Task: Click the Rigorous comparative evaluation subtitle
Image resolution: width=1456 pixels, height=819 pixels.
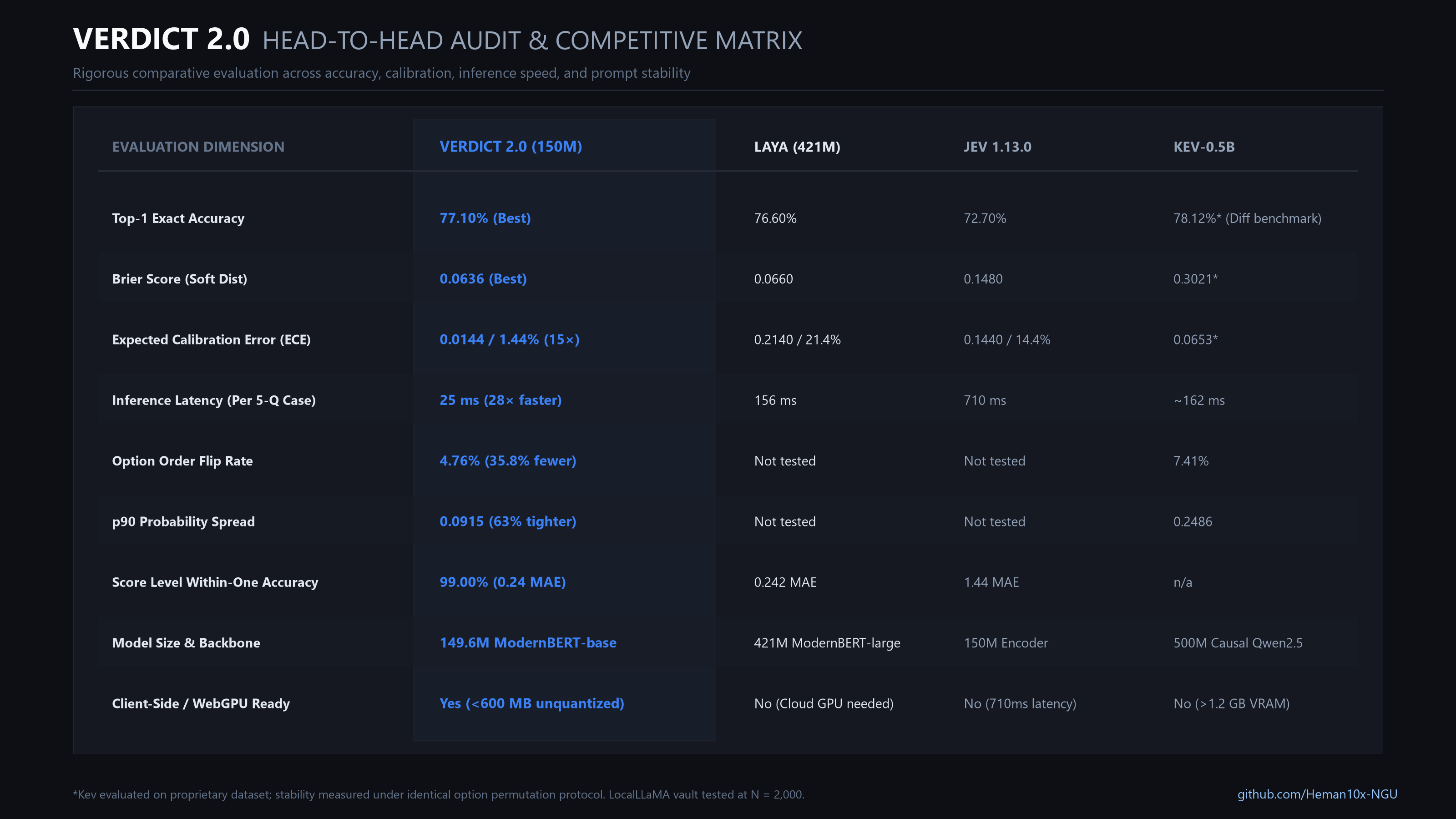Action: (x=382, y=73)
